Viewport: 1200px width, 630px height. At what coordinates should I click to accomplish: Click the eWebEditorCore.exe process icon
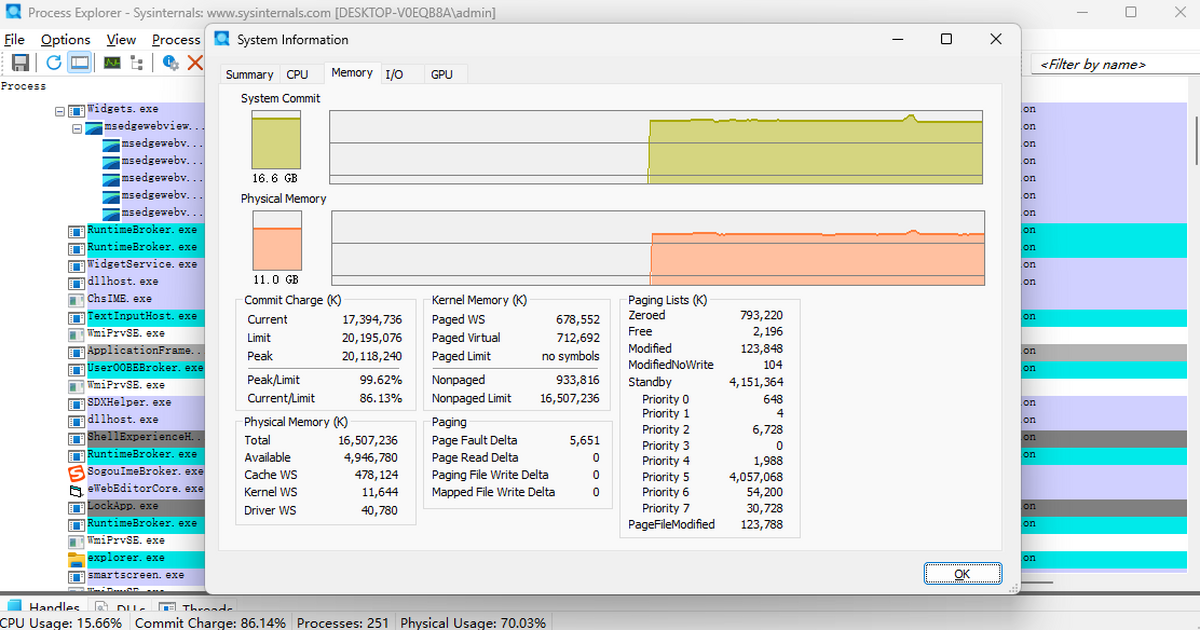pyautogui.click(x=76, y=490)
